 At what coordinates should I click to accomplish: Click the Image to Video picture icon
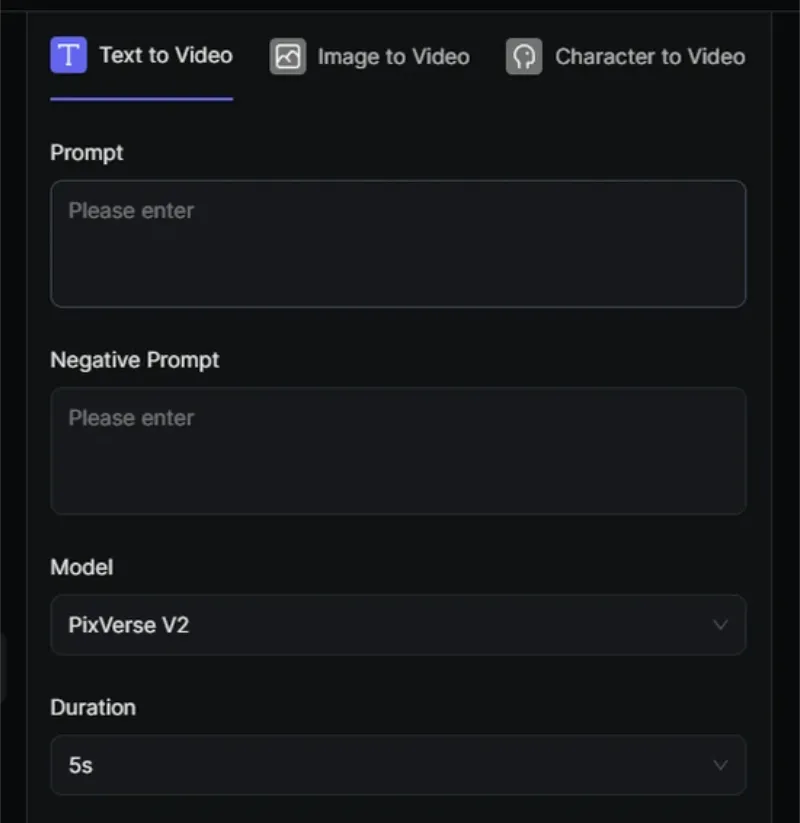[x=288, y=56]
